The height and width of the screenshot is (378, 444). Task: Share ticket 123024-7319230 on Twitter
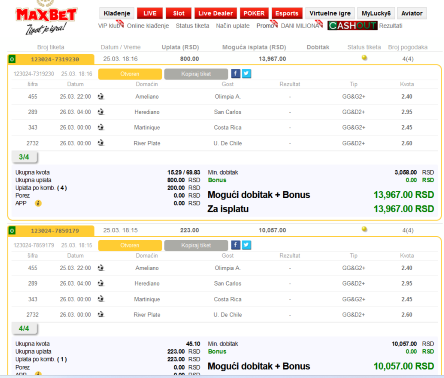click(246, 74)
